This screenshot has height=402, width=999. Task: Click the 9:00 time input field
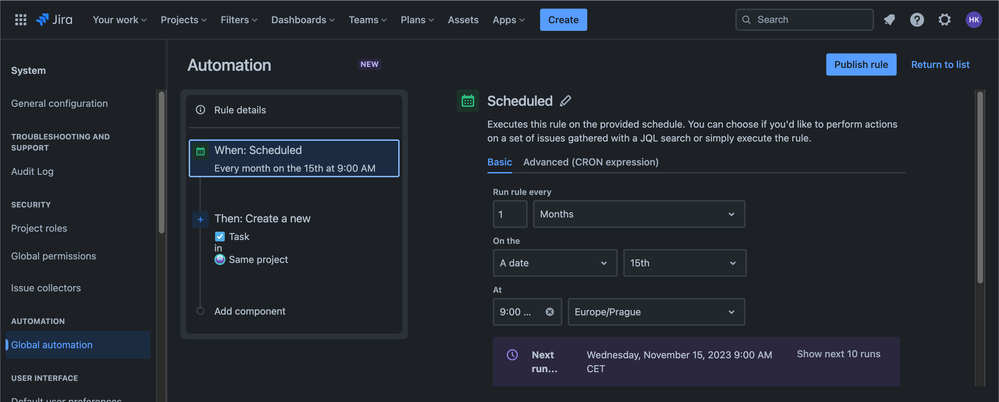pos(527,312)
